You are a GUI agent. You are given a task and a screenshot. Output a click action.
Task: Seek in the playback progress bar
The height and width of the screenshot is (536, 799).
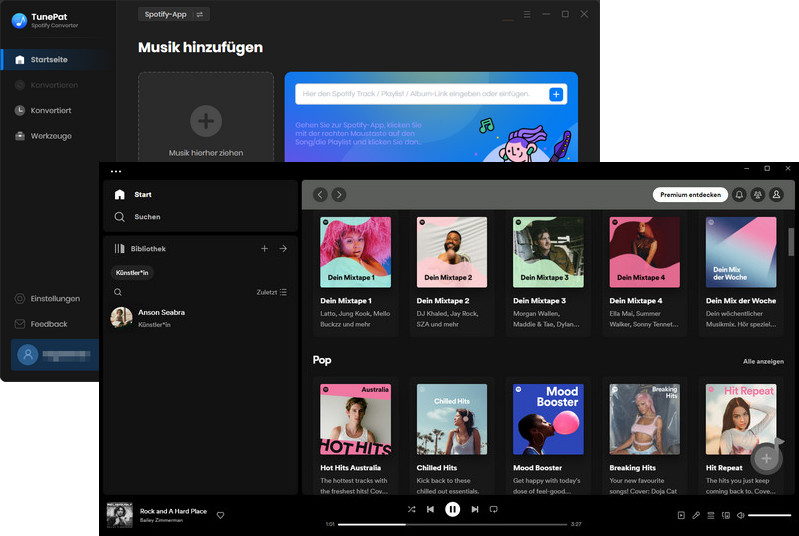452,524
